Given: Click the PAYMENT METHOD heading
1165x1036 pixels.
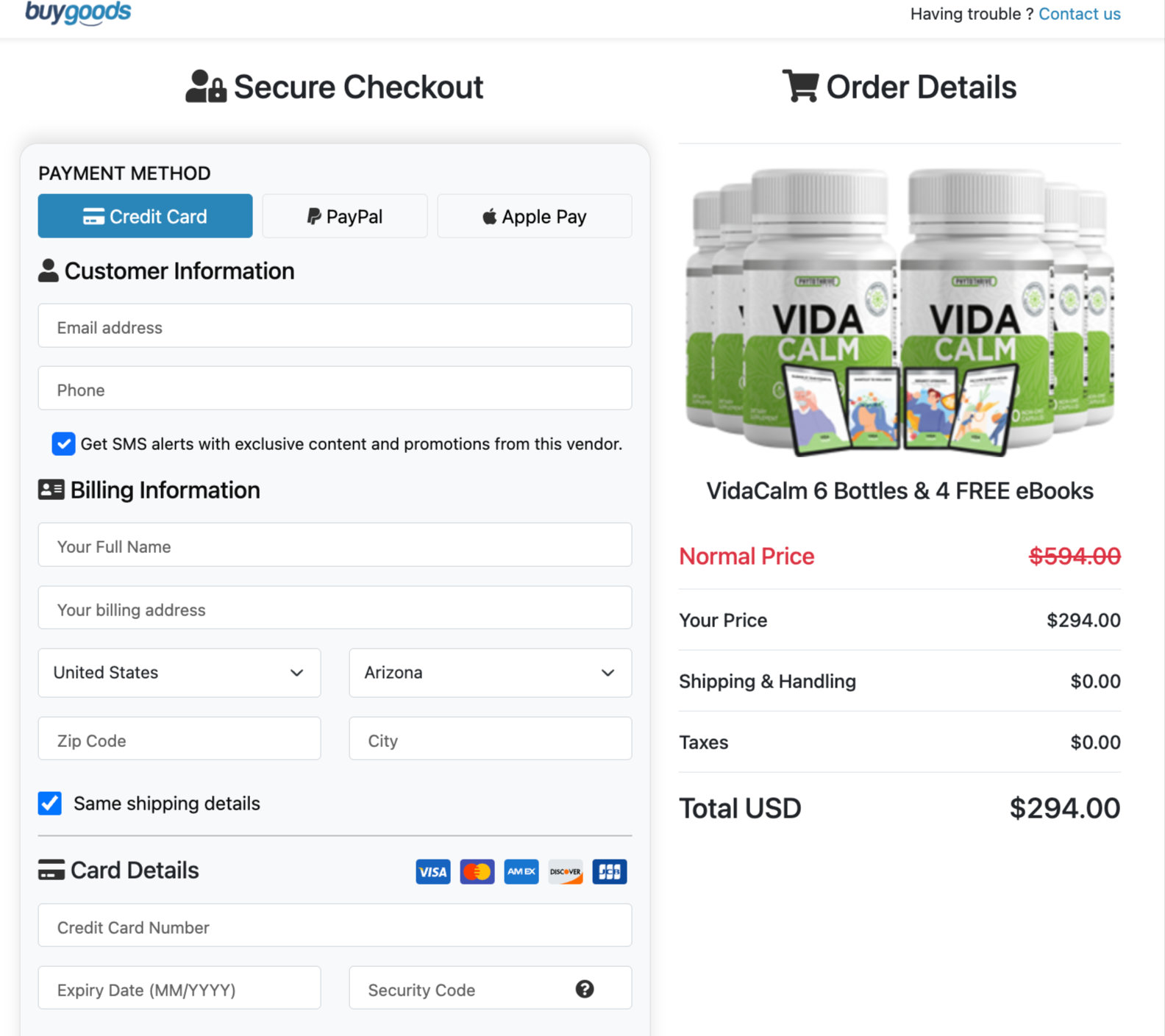Looking at the screenshot, I should (124, 174).
